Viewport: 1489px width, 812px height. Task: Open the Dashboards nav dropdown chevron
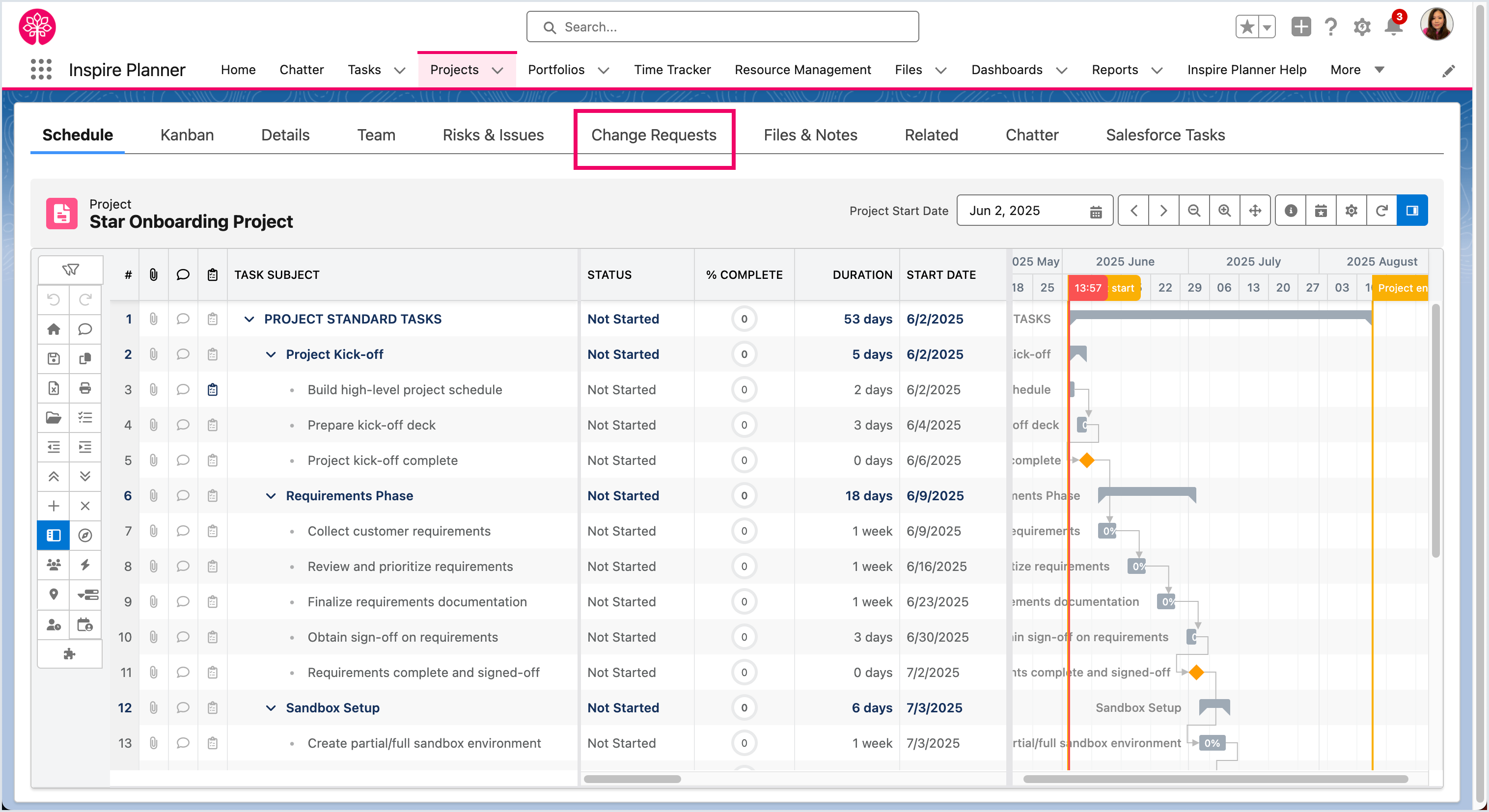coord(1061,71)
